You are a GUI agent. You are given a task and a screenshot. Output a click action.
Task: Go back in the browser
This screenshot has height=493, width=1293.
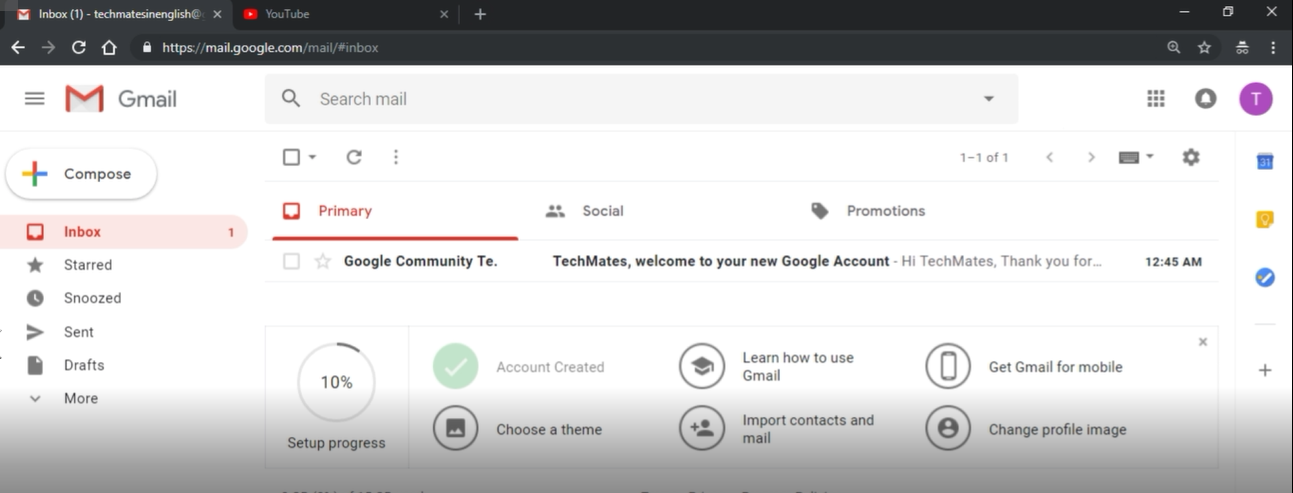click(18, 47)
